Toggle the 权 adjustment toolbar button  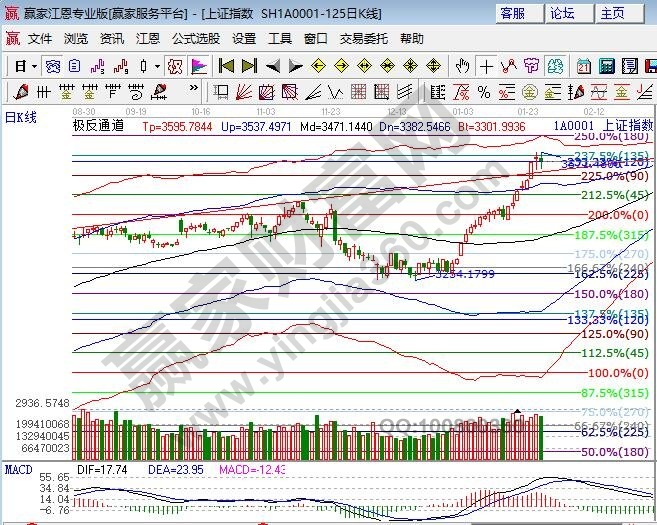pos(174,66)
